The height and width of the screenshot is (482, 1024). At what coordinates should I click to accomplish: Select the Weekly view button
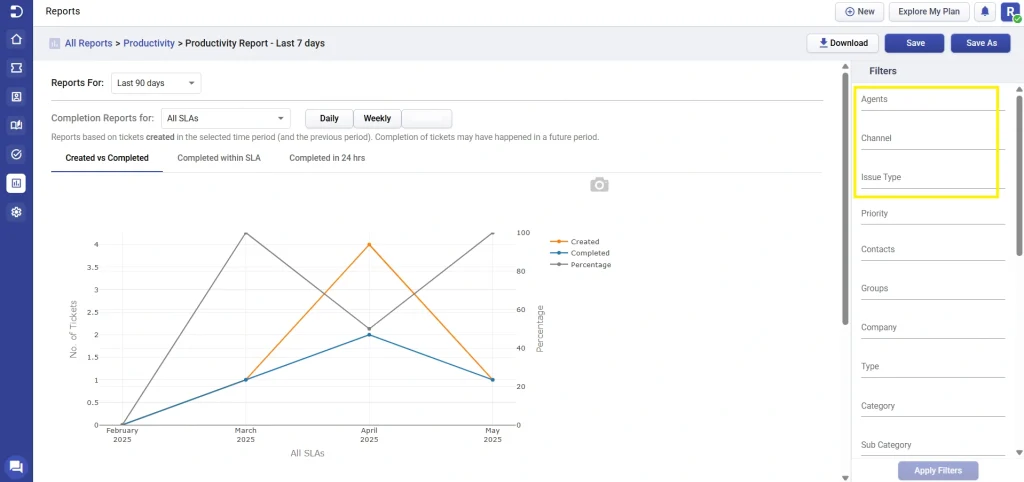click(x=377, y=119)
